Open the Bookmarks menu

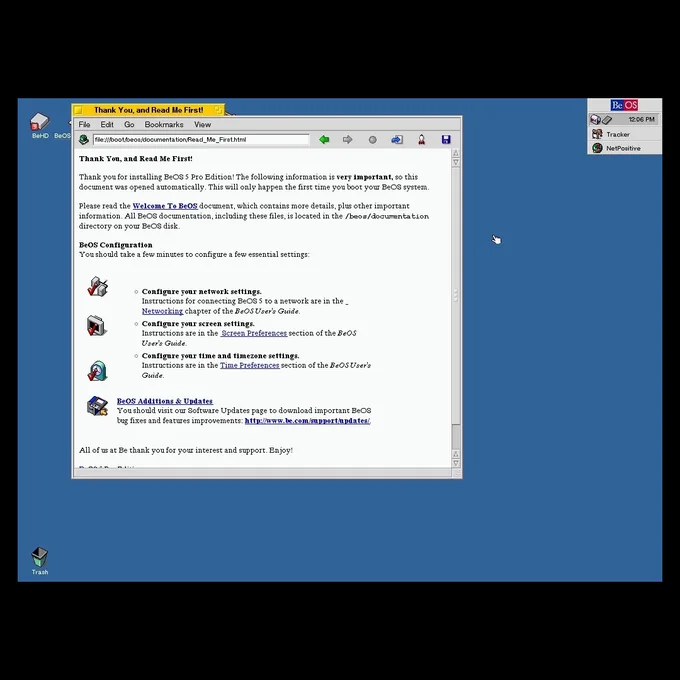coord(164,124)
